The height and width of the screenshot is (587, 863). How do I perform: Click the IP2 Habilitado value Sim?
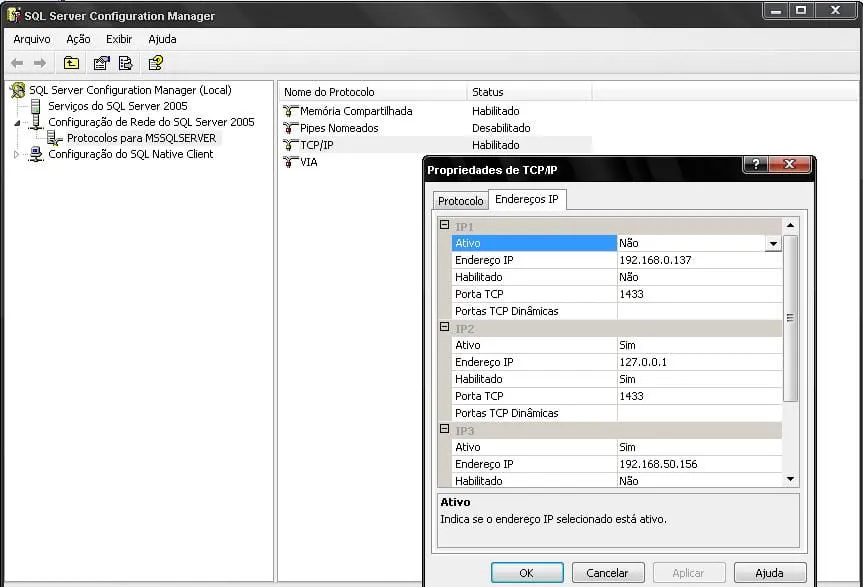tap(700, 380)
